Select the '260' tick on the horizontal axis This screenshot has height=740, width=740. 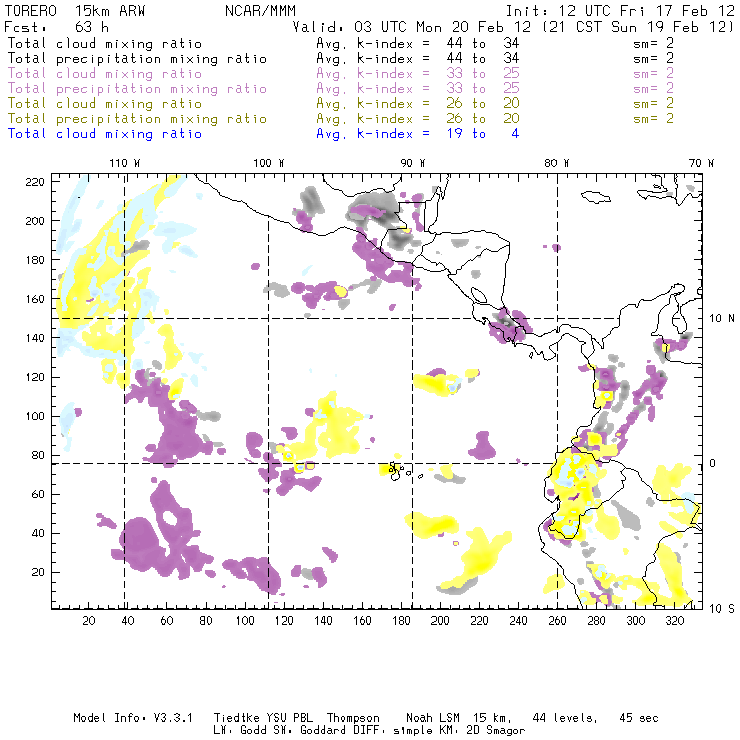point(557,621)
